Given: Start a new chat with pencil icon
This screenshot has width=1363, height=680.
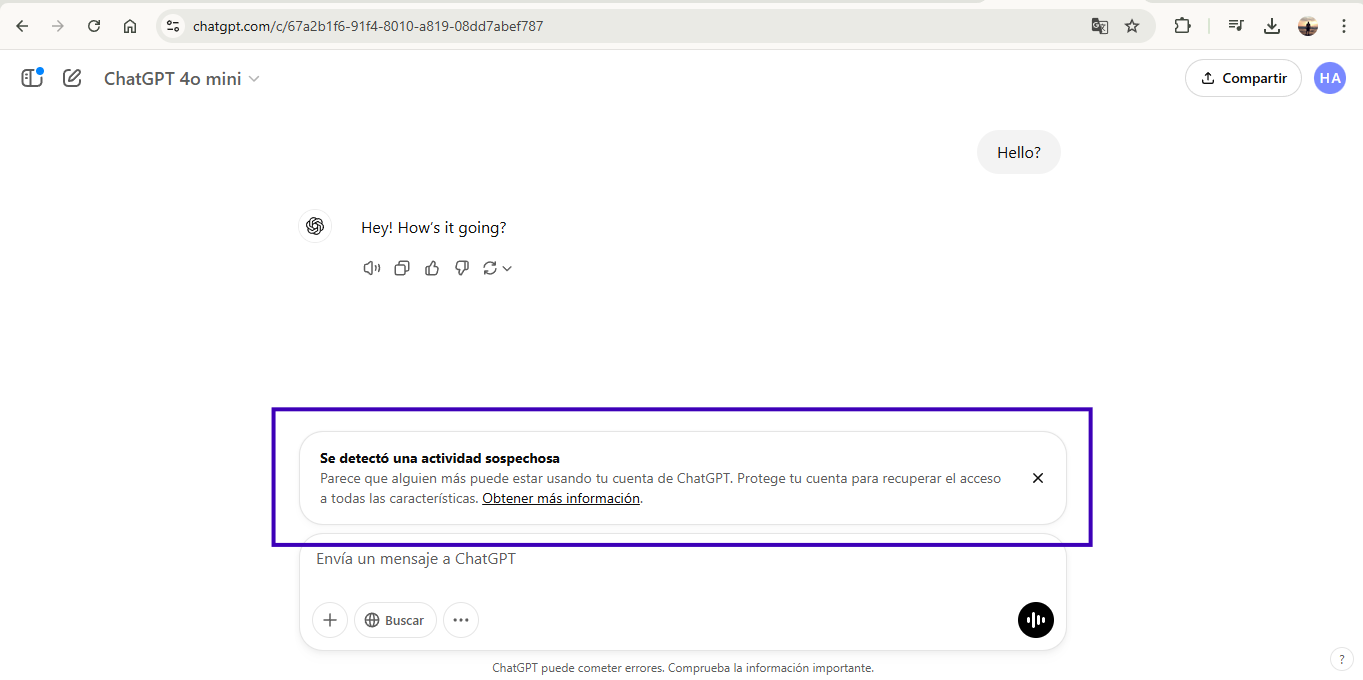Looking at the screenshot, I should click(72, 78).
